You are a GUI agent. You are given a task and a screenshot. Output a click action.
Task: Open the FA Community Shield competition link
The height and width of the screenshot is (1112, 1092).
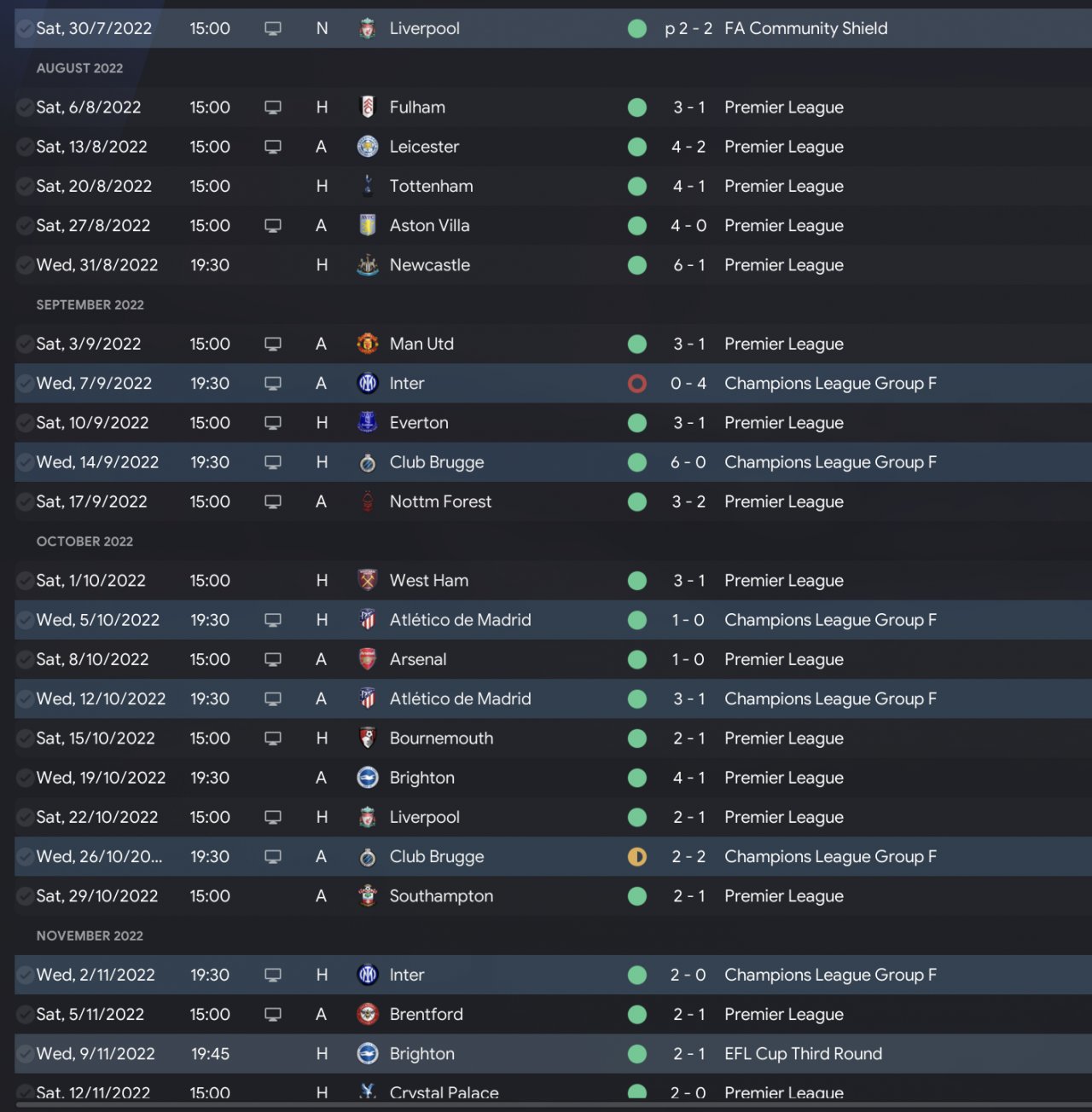[x=805, y=28]
